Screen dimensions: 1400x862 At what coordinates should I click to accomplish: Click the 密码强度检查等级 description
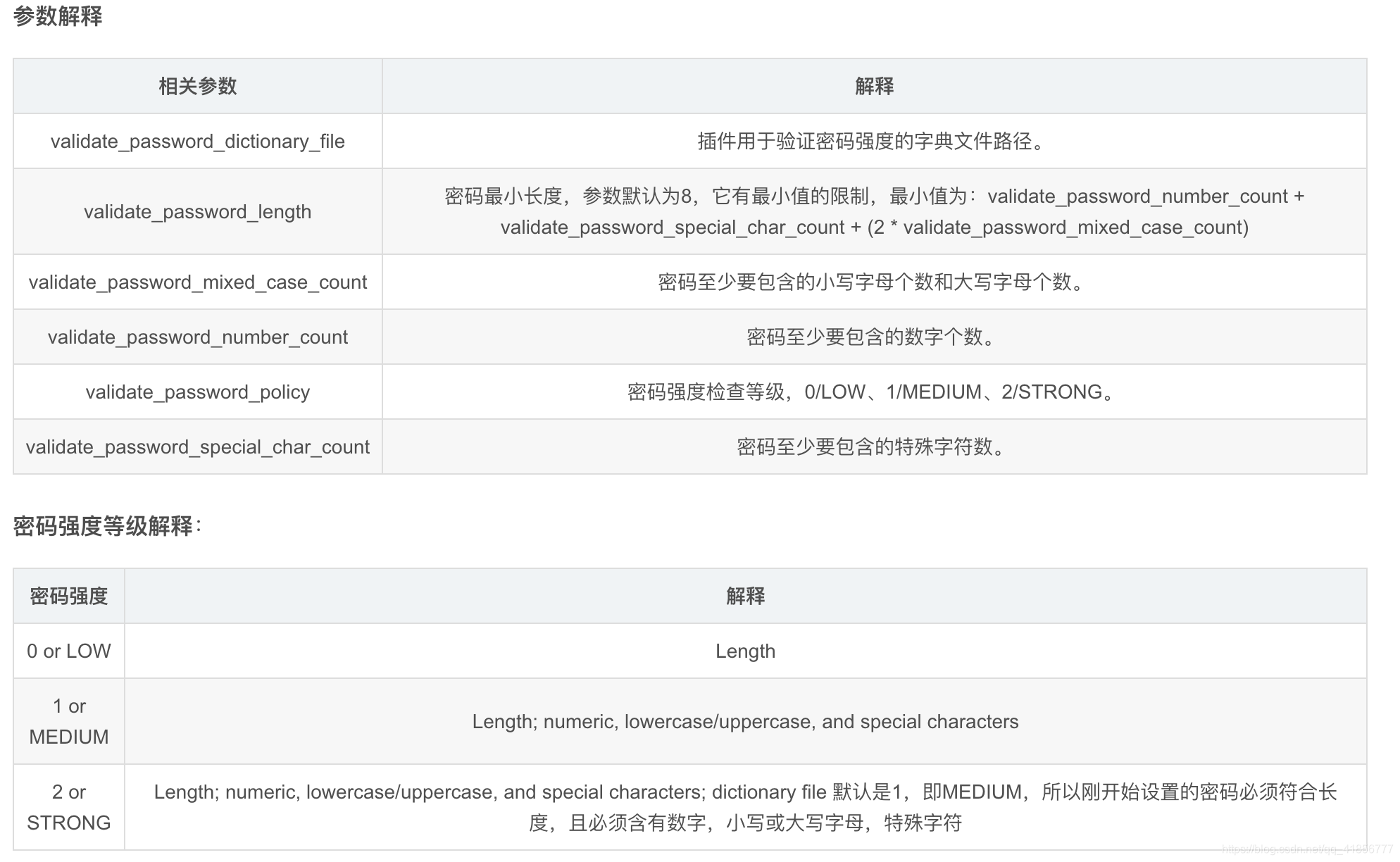[874, 392]
